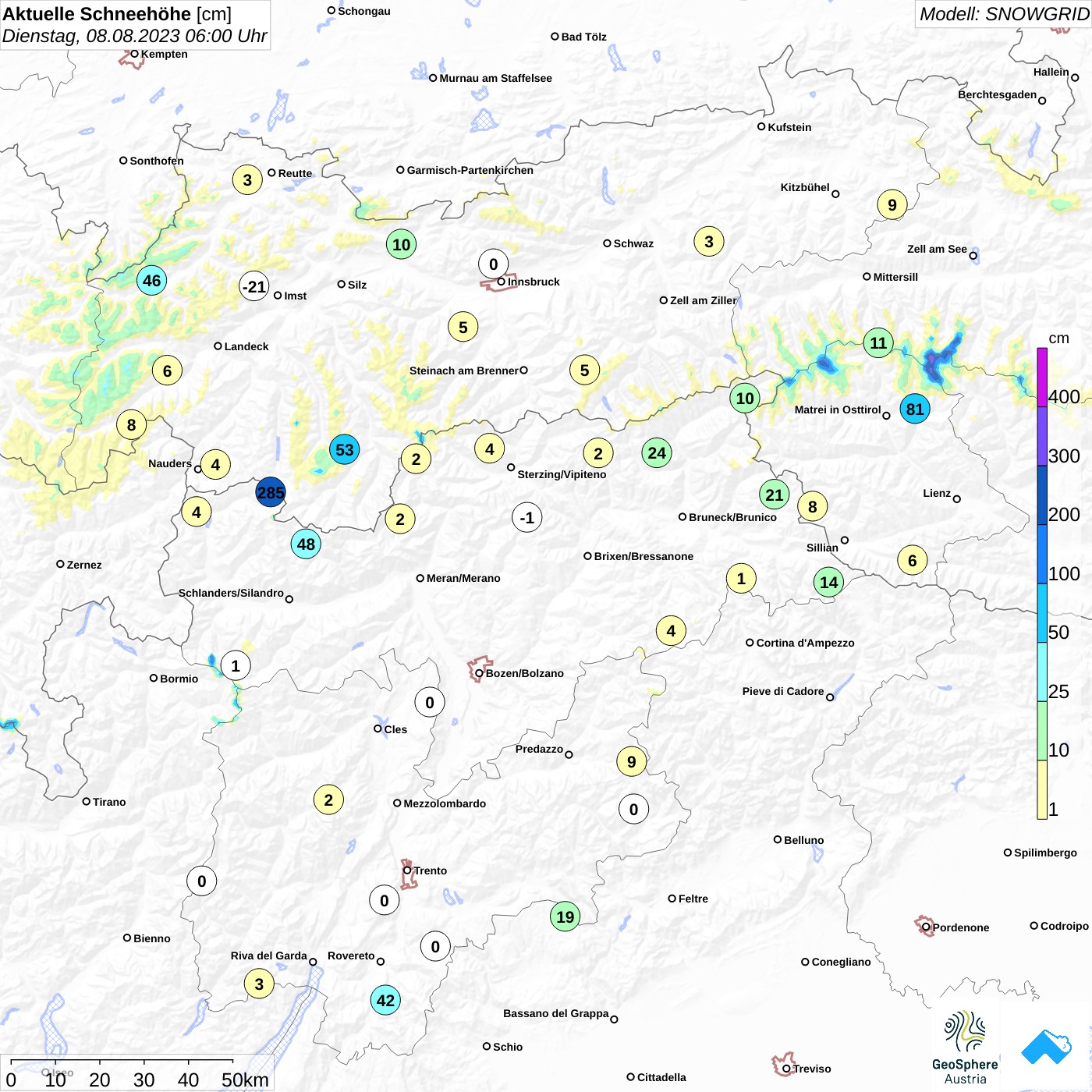Viewport: 1092px width, 1092px height.
Task: Click the Riva del Garda label
Action: point(268,955)
